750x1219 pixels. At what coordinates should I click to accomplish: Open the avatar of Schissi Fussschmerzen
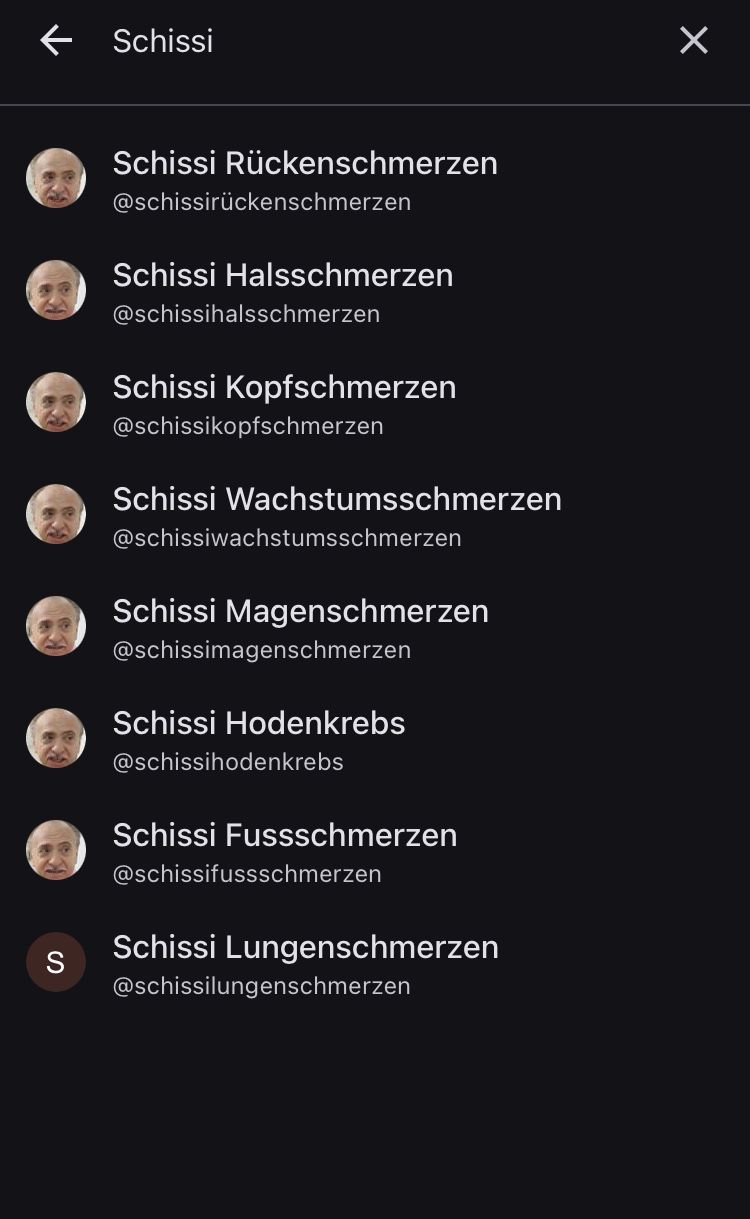[56, 850]
